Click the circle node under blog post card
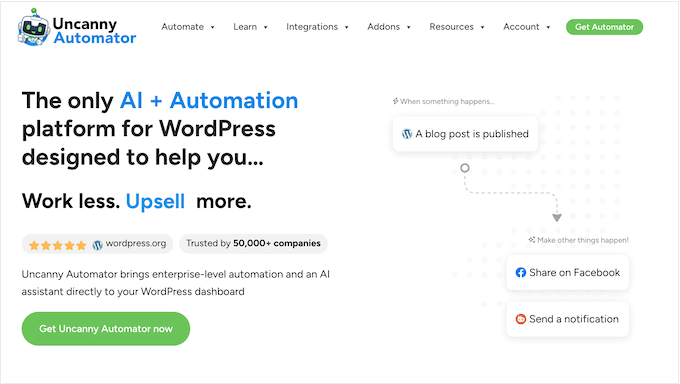This screenshot has height=384, width=680. [464, 168]
